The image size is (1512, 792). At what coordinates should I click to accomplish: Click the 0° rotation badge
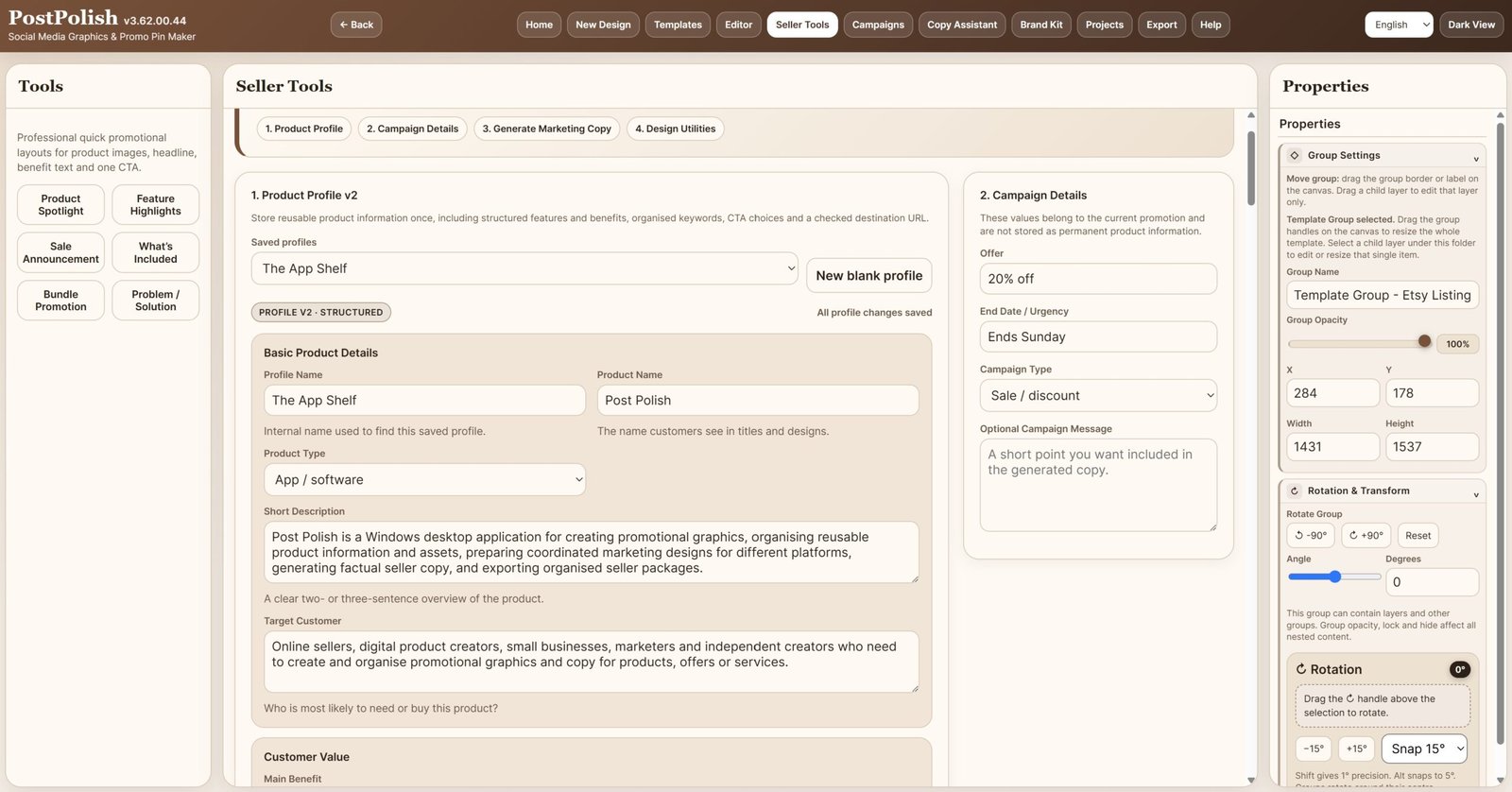click(1460, 669)
